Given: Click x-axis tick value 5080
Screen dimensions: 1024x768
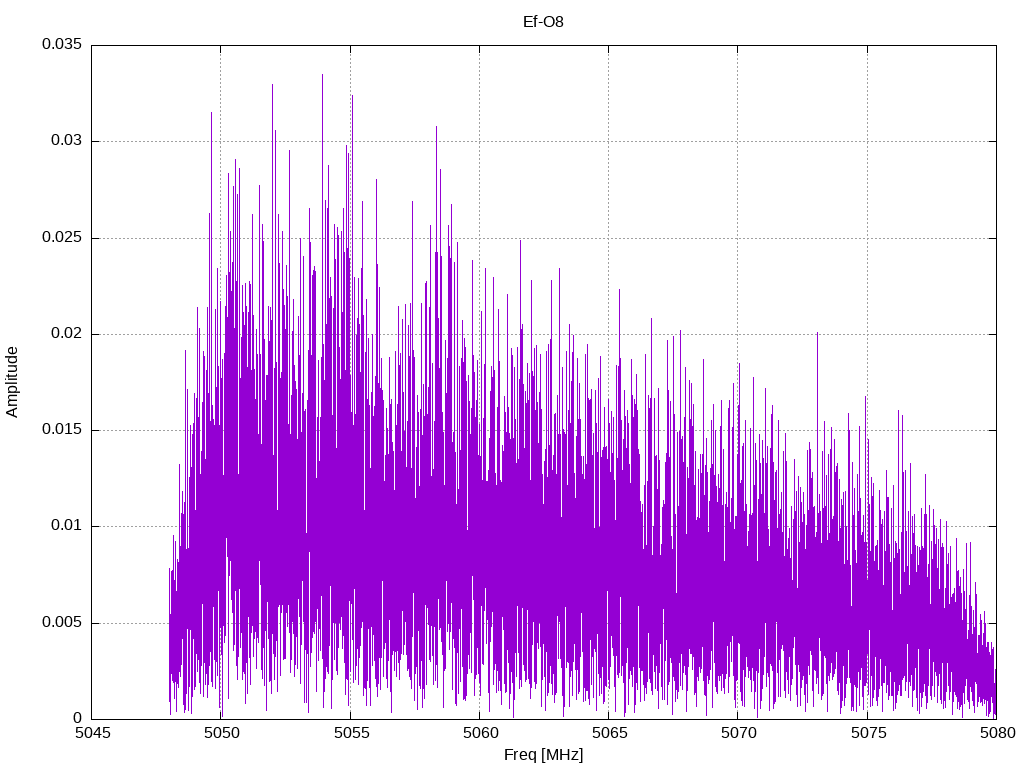Looking at the screenshot, I should click(997, 733).
